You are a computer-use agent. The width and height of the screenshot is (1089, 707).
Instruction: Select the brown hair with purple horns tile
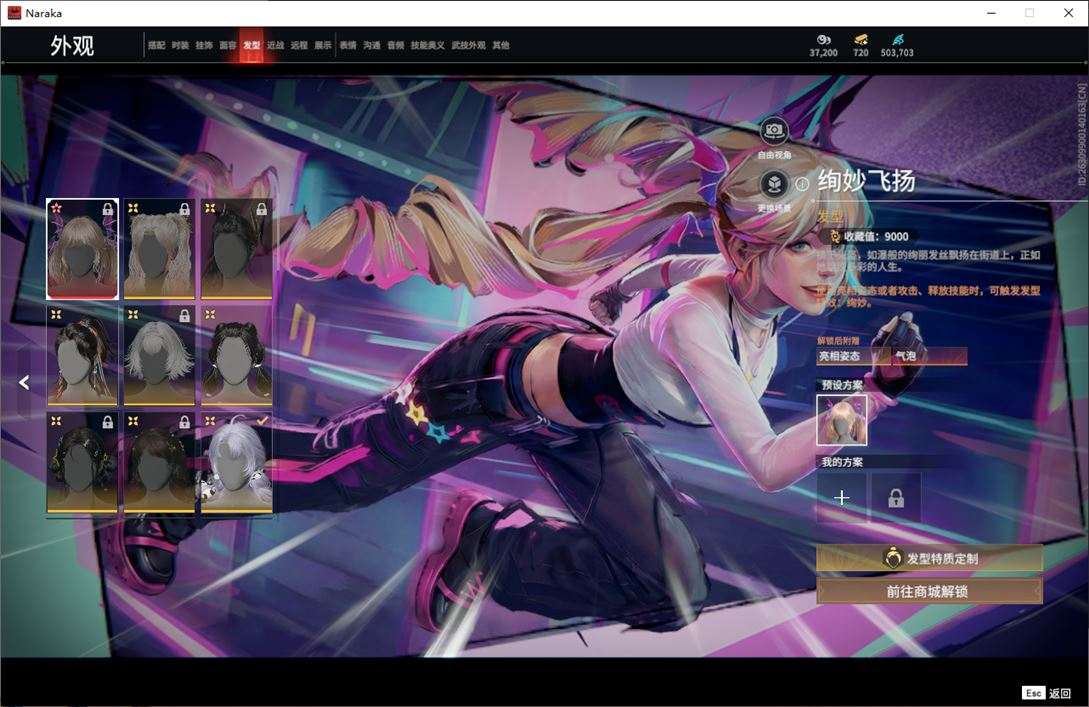[82, 249]
